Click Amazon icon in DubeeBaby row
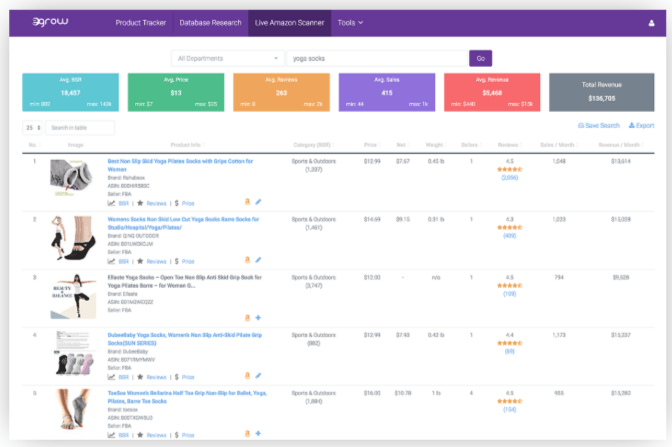The height and width of the screenshot is (447, 672). pos(247,376)
